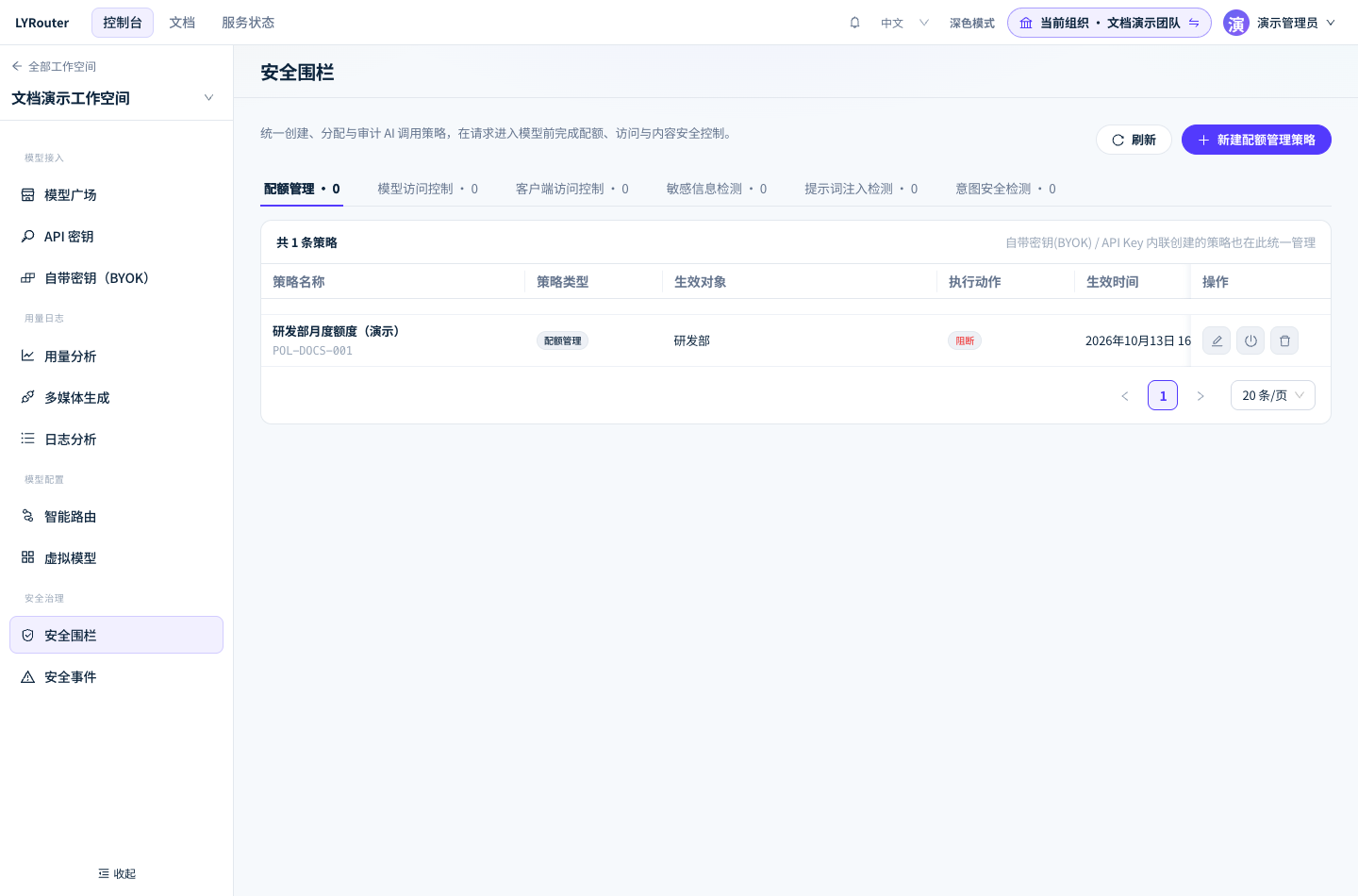Image resolution: width=1358 pixels, height=896 pixels.
Task: Click the notification bell icon
Action: 854,23
